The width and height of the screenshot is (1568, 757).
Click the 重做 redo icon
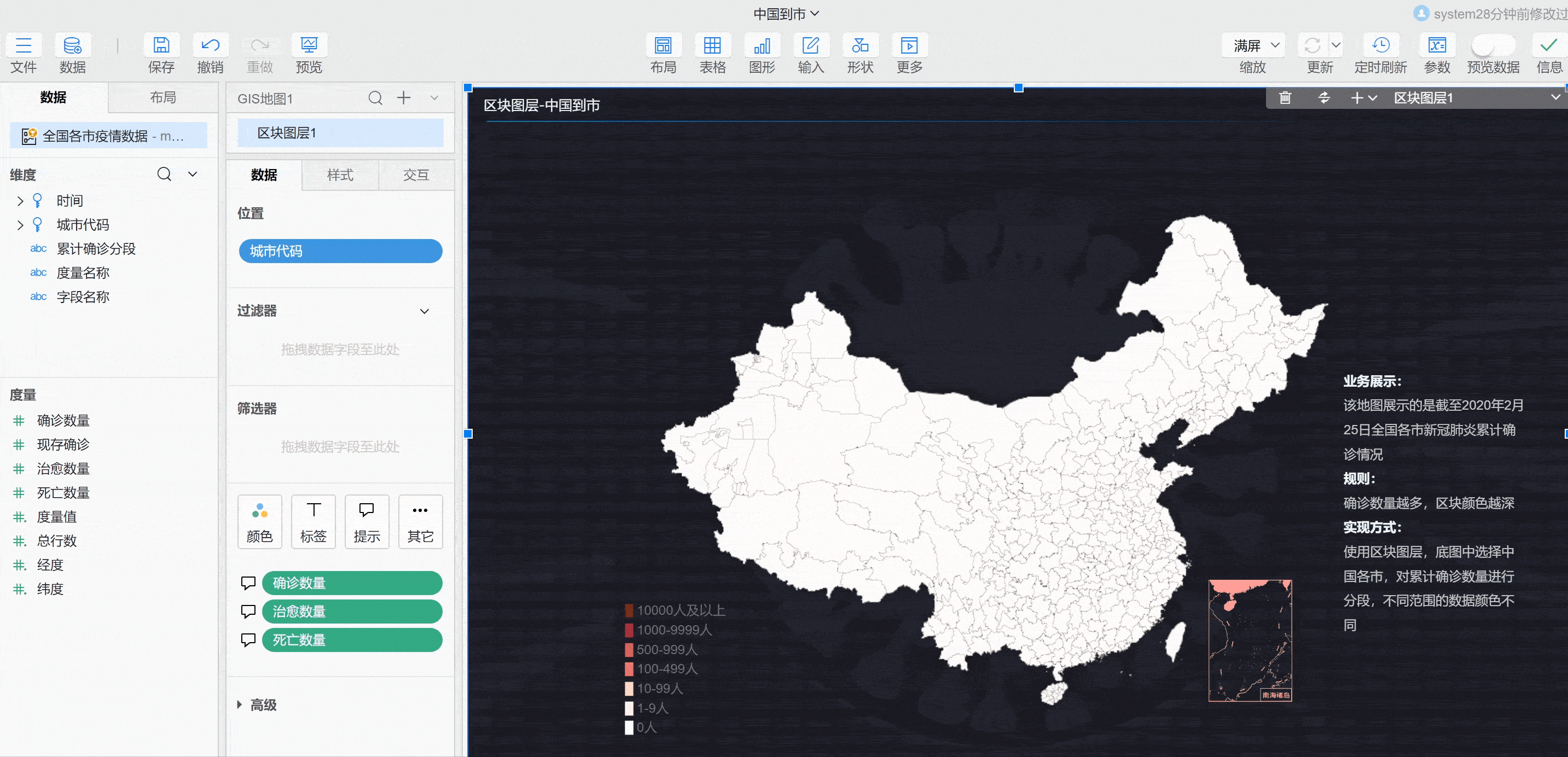point(260,45)
